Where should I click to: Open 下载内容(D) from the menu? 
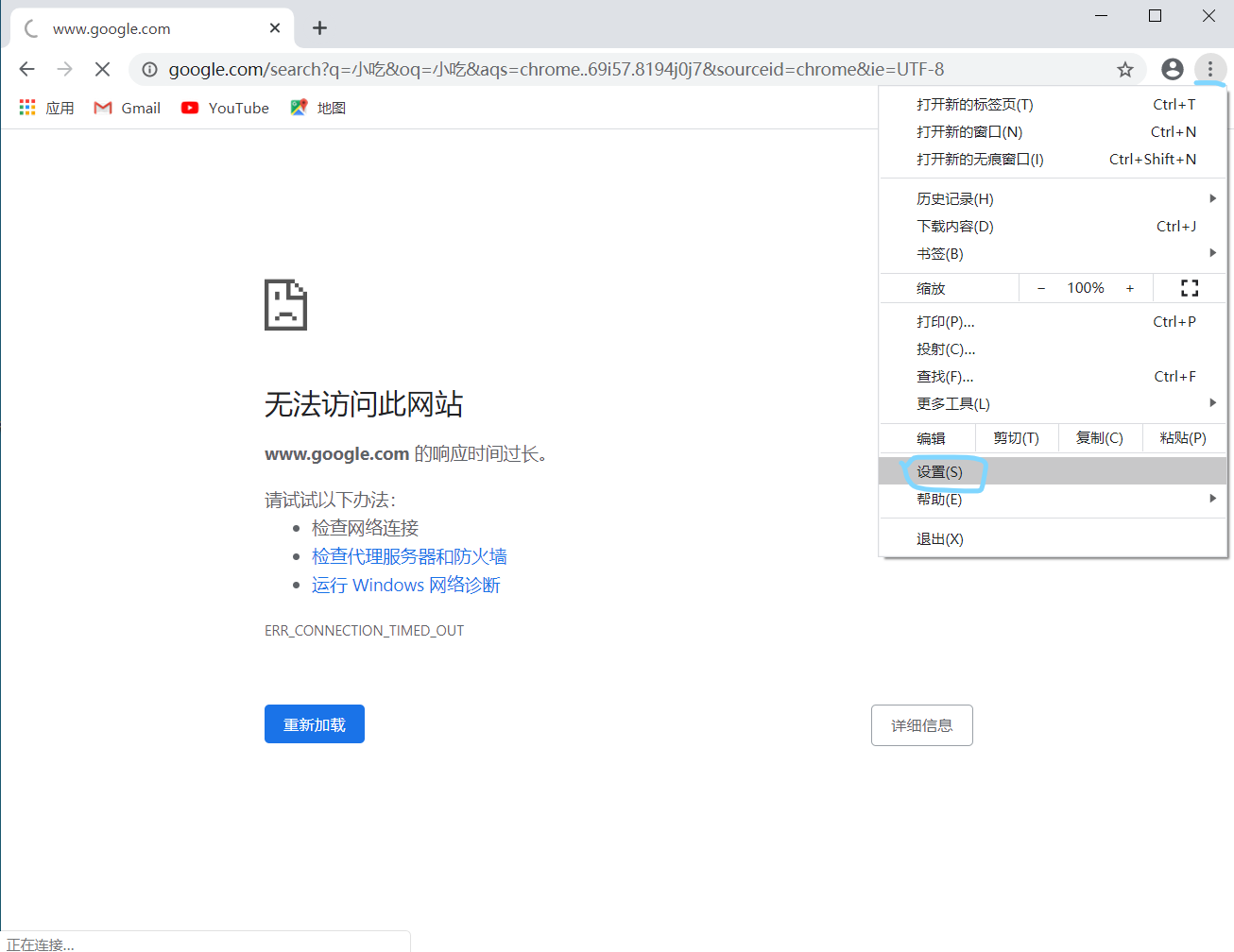[x=1053, y=226]
